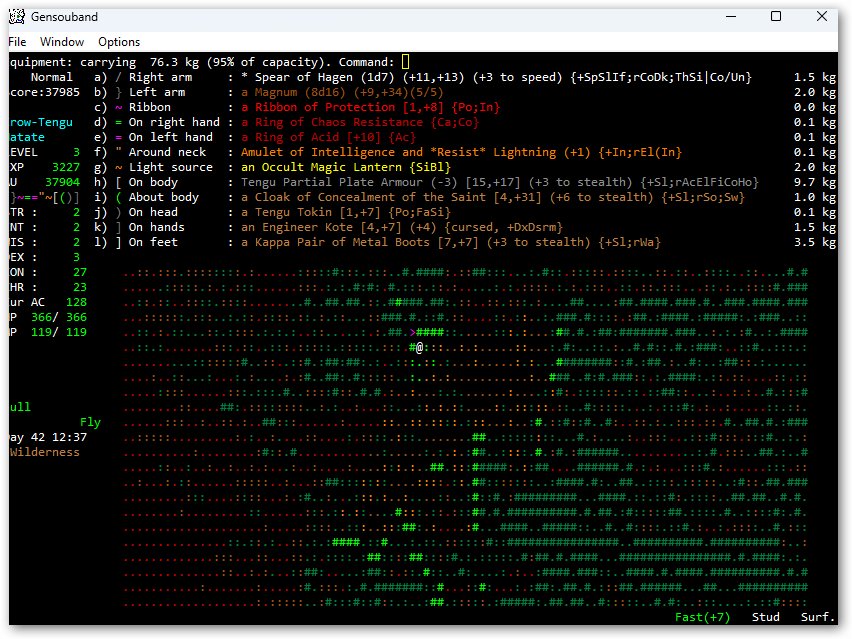Click the SP '119/ 119' value

pos(59,332)
